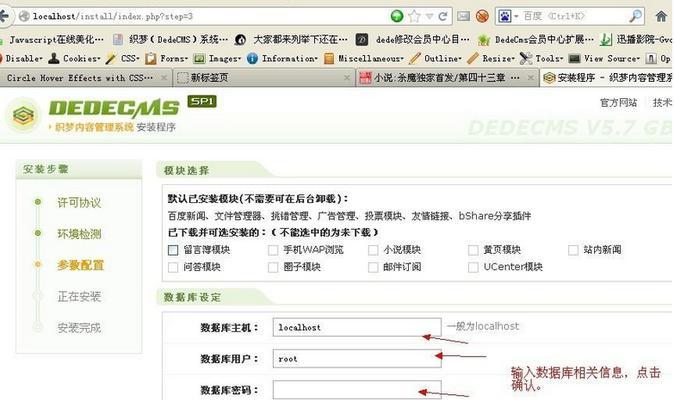The height and width of the screenshot is (400, 674).
Task: Bookmark this page with the star icon
Action: (x=414, y=16)
